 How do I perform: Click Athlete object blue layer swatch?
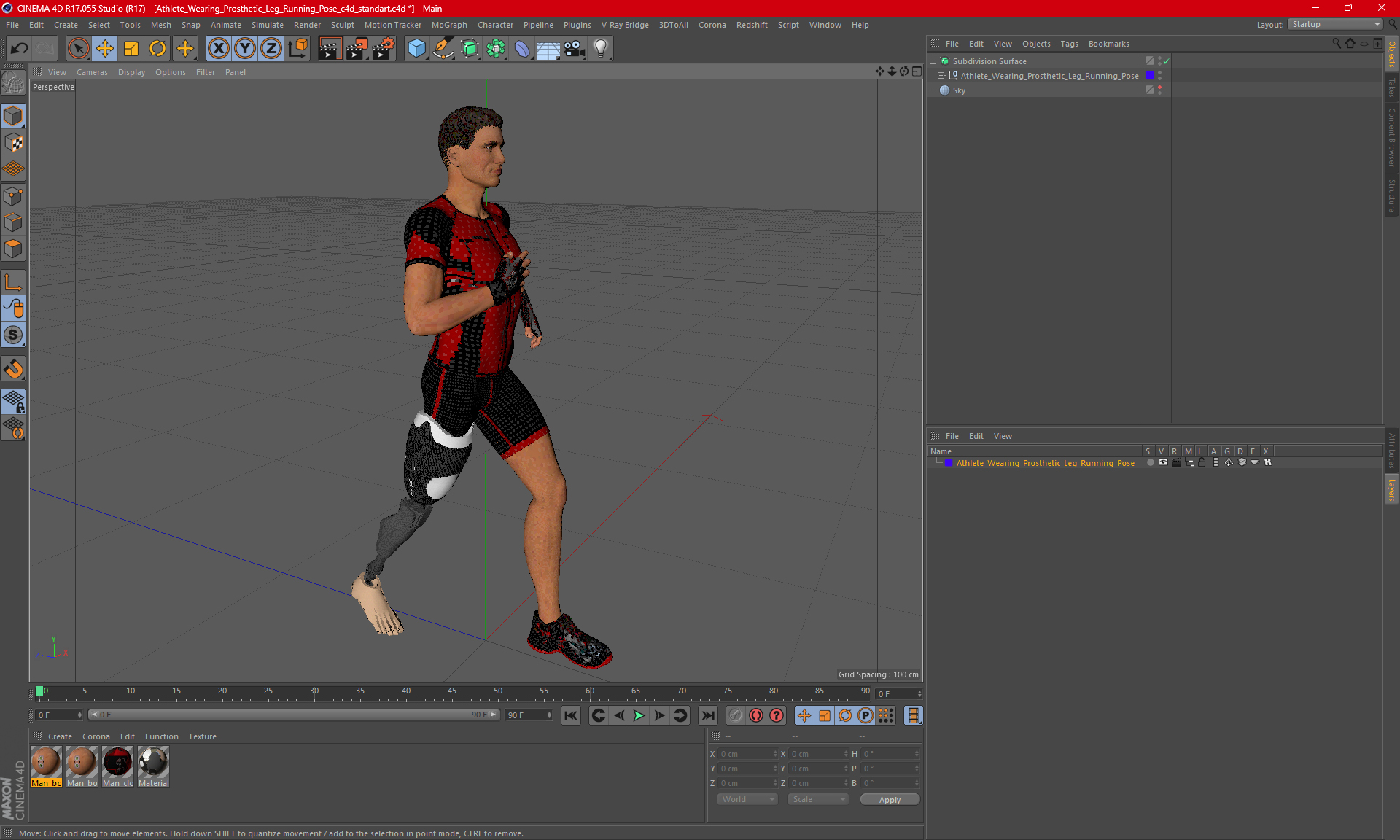[1150, 76]
